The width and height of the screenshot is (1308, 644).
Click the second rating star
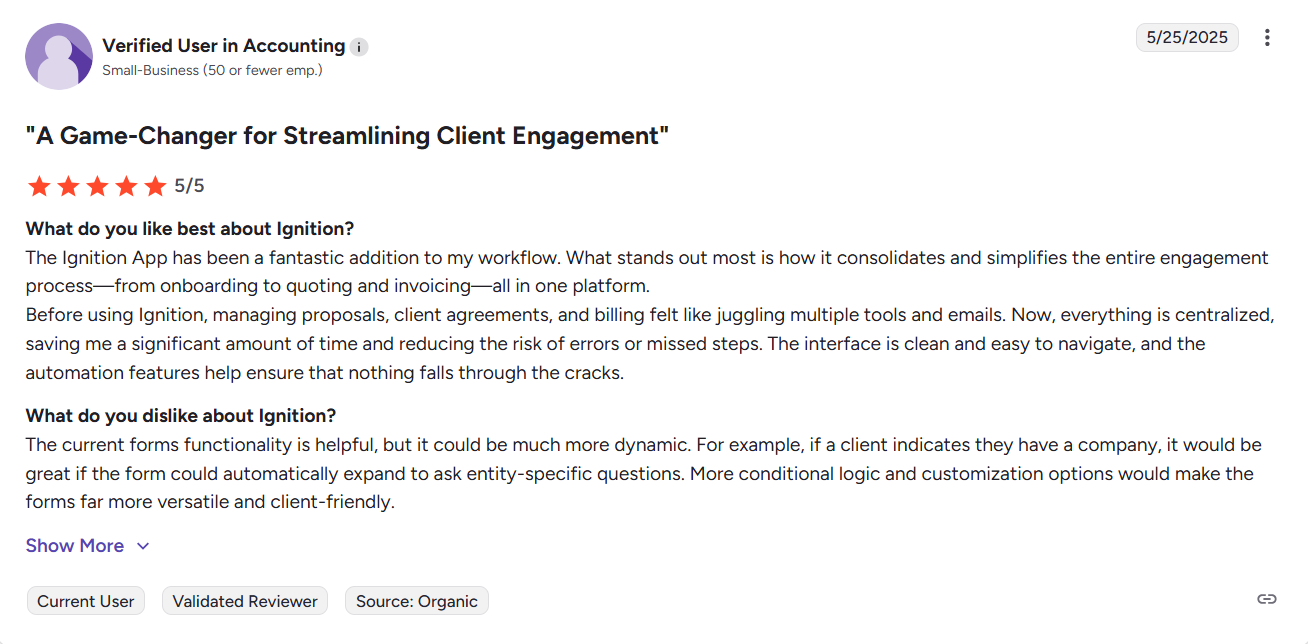[x=68, y=186]
